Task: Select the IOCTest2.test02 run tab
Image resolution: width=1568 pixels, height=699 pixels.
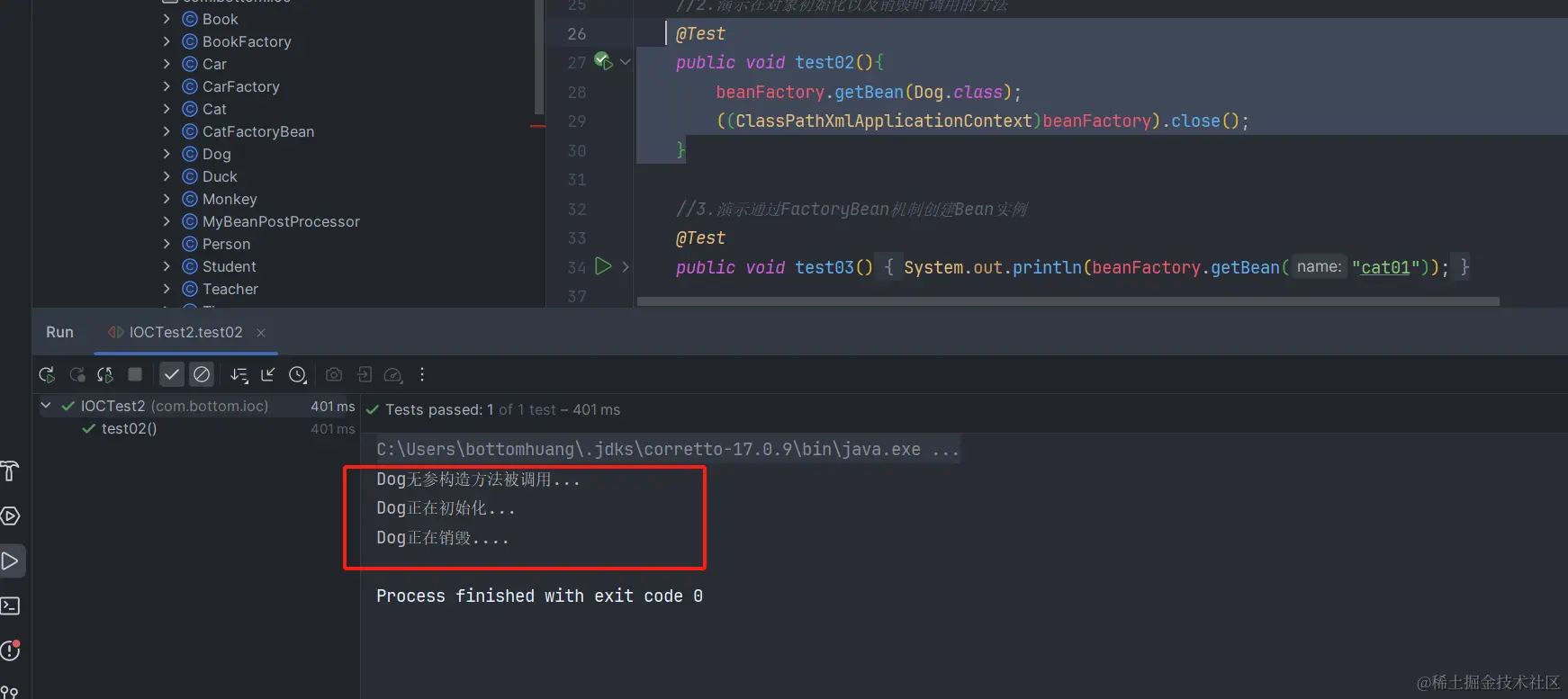Action: click(x=185, y=333)
